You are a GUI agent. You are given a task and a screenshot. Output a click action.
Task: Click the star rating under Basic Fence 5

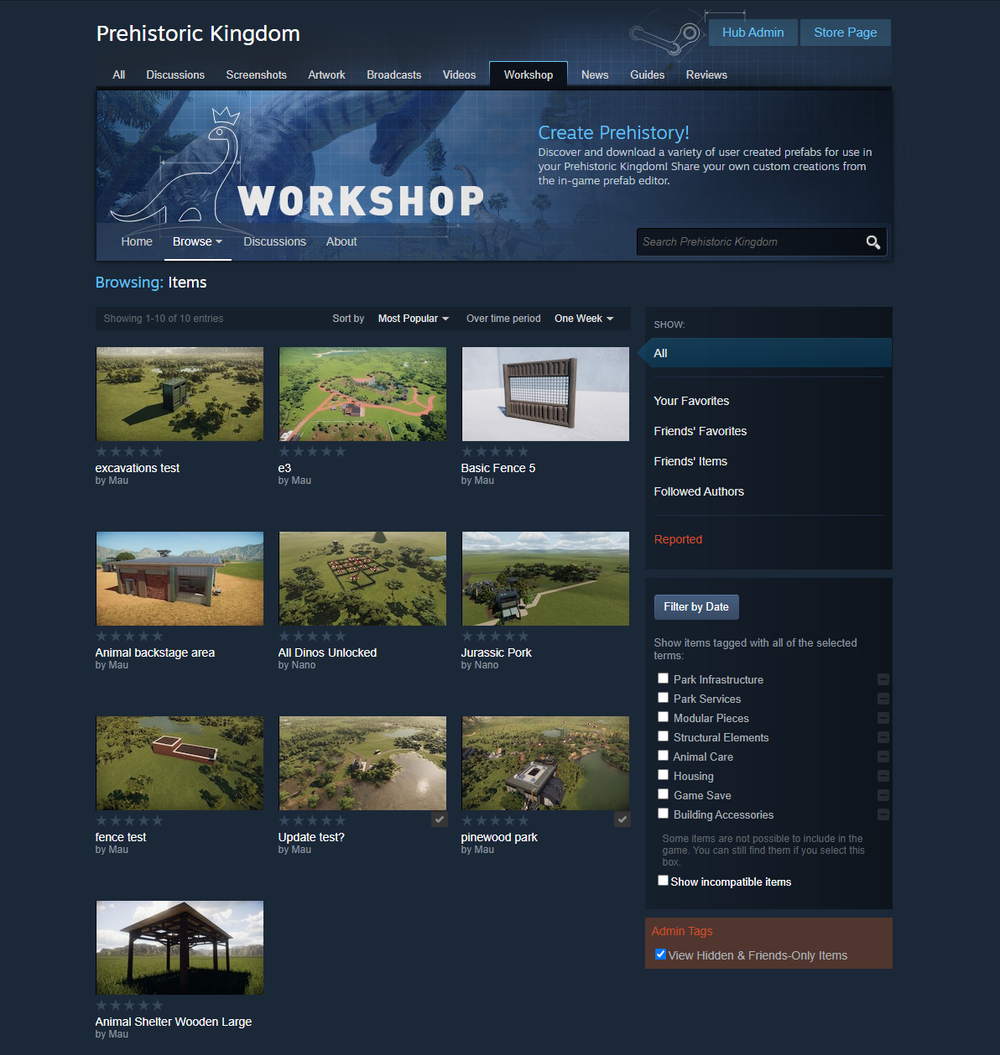[495, 451]
